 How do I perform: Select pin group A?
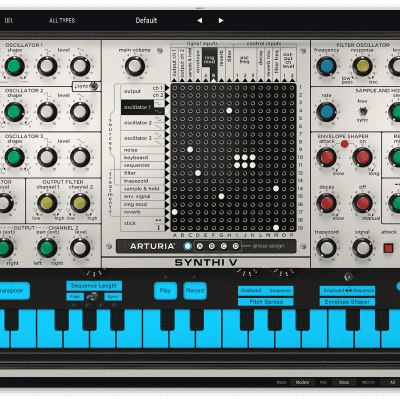point(200,246)
